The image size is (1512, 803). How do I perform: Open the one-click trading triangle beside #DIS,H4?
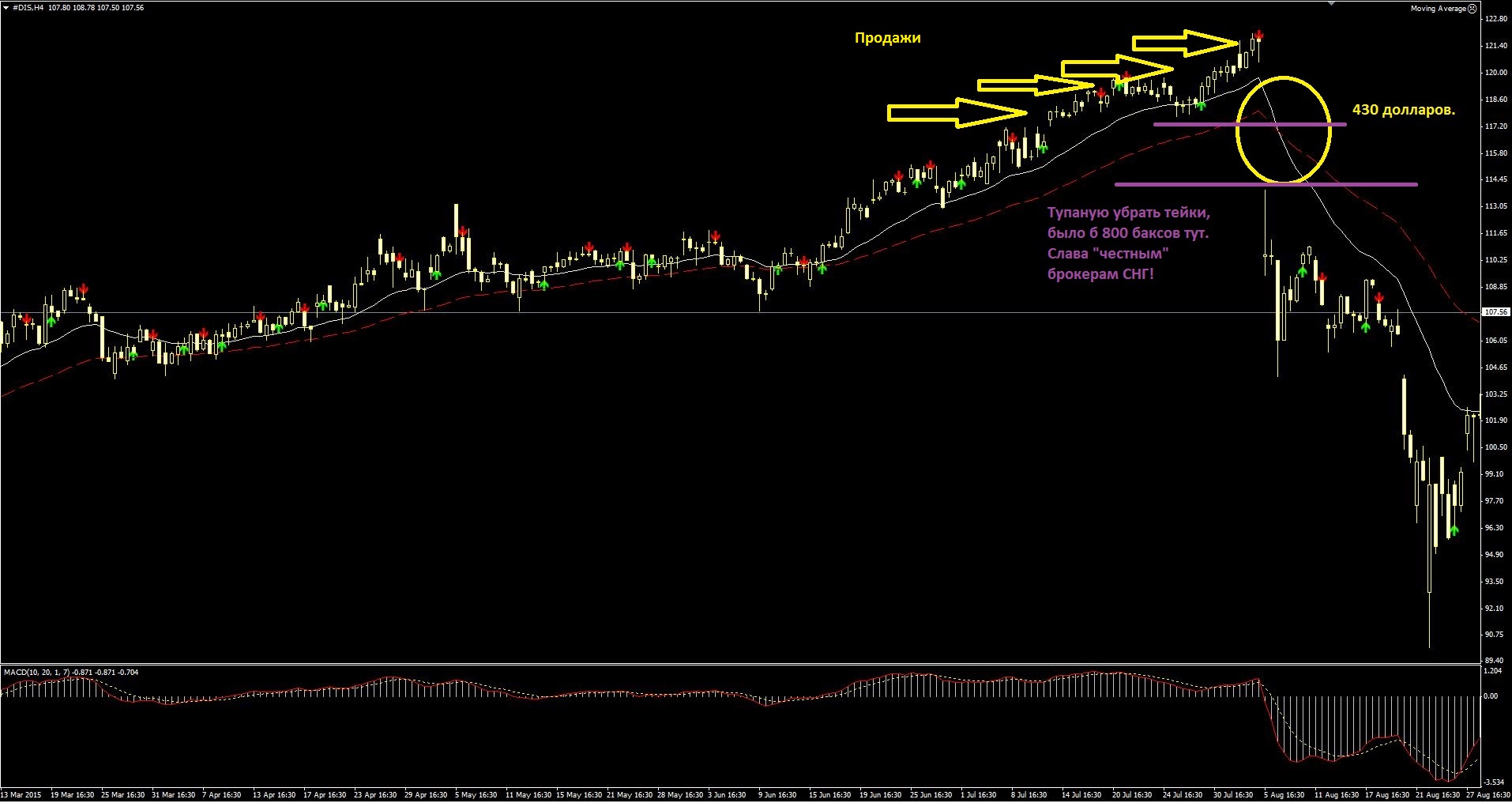click(x=6, y=8)
